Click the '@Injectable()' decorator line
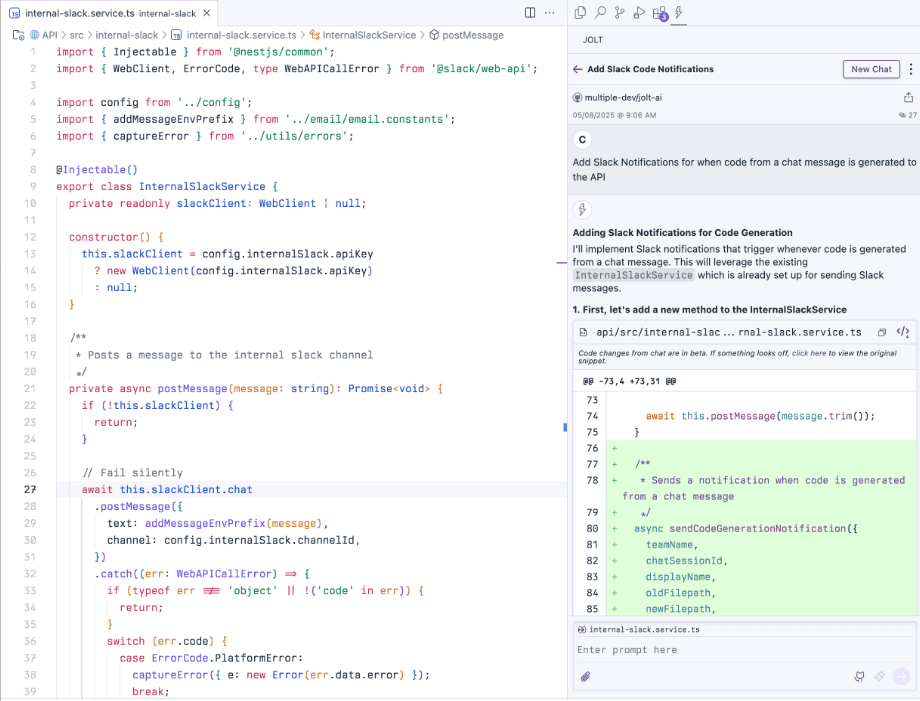Viewport: 920px width, 701px height. 97,170
